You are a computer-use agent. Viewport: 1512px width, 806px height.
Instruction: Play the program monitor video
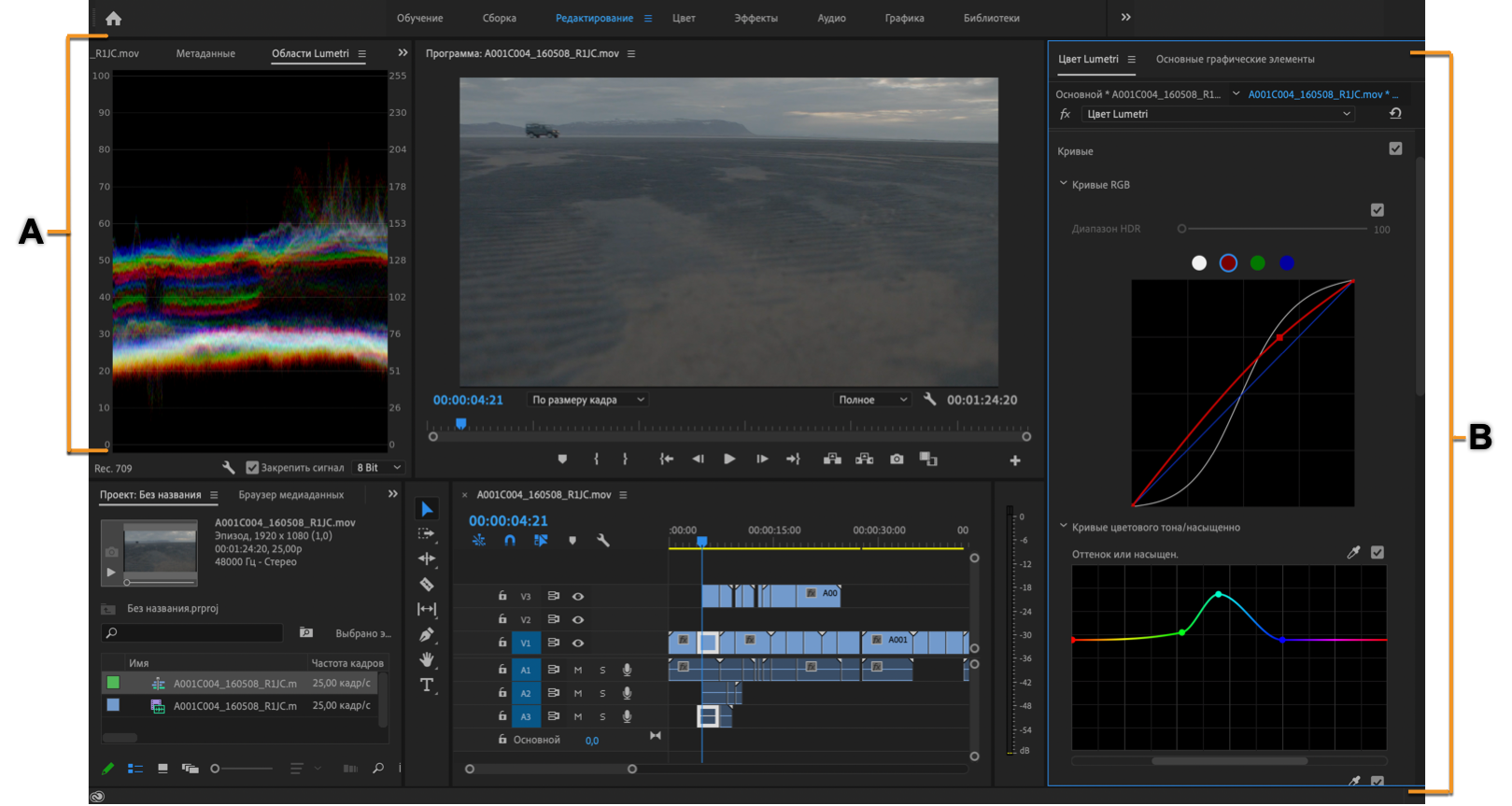click(729, 460)
